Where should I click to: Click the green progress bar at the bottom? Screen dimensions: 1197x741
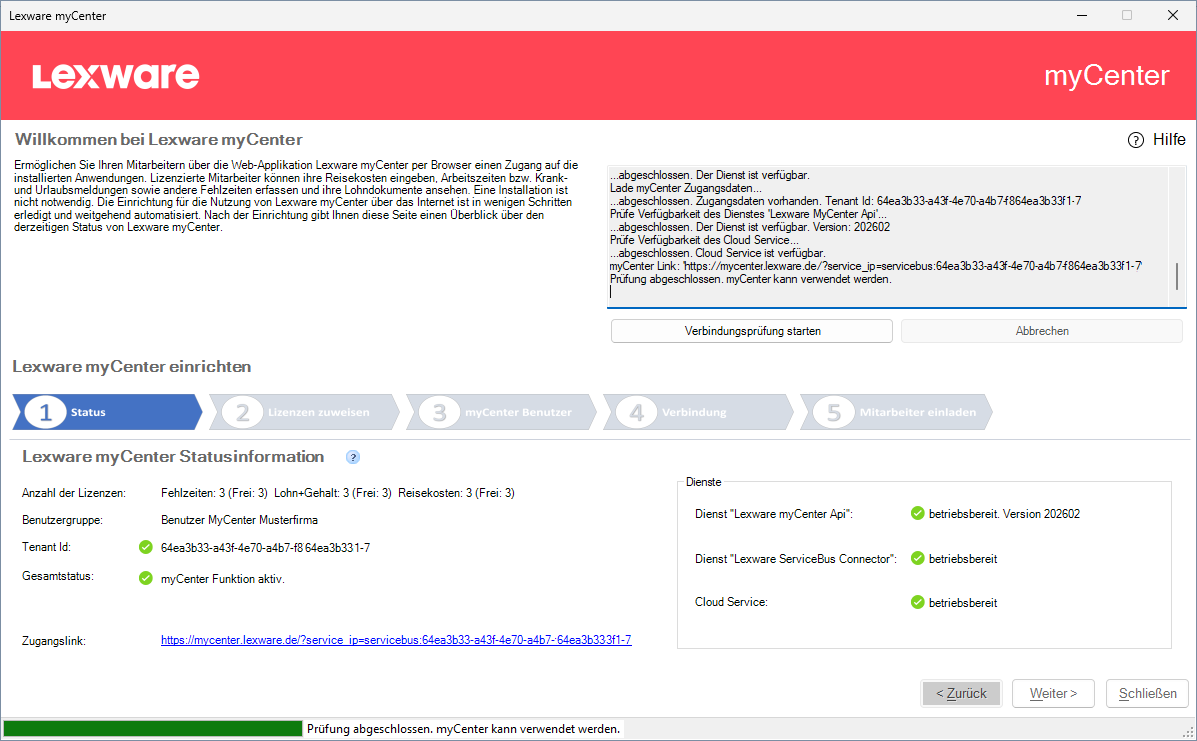point(152,729)
